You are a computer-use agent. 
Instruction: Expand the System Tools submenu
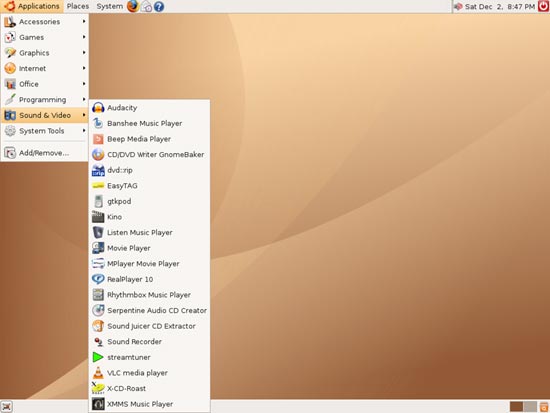[45, 131]
